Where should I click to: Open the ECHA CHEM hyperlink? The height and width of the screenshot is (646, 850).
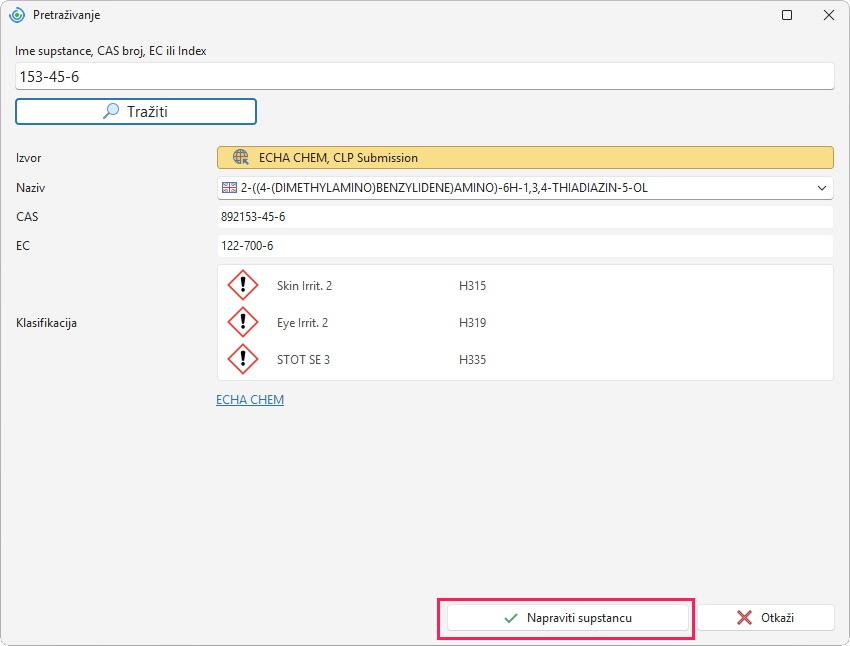[x=250, y=399]
